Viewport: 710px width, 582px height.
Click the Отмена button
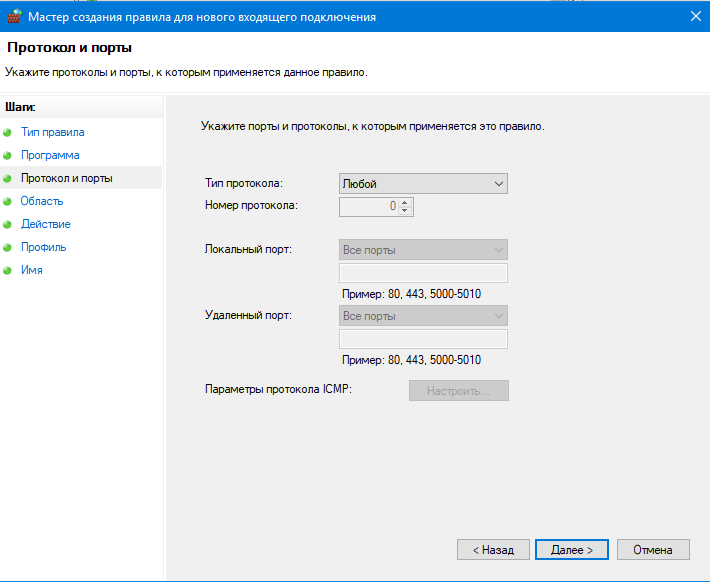653,550
